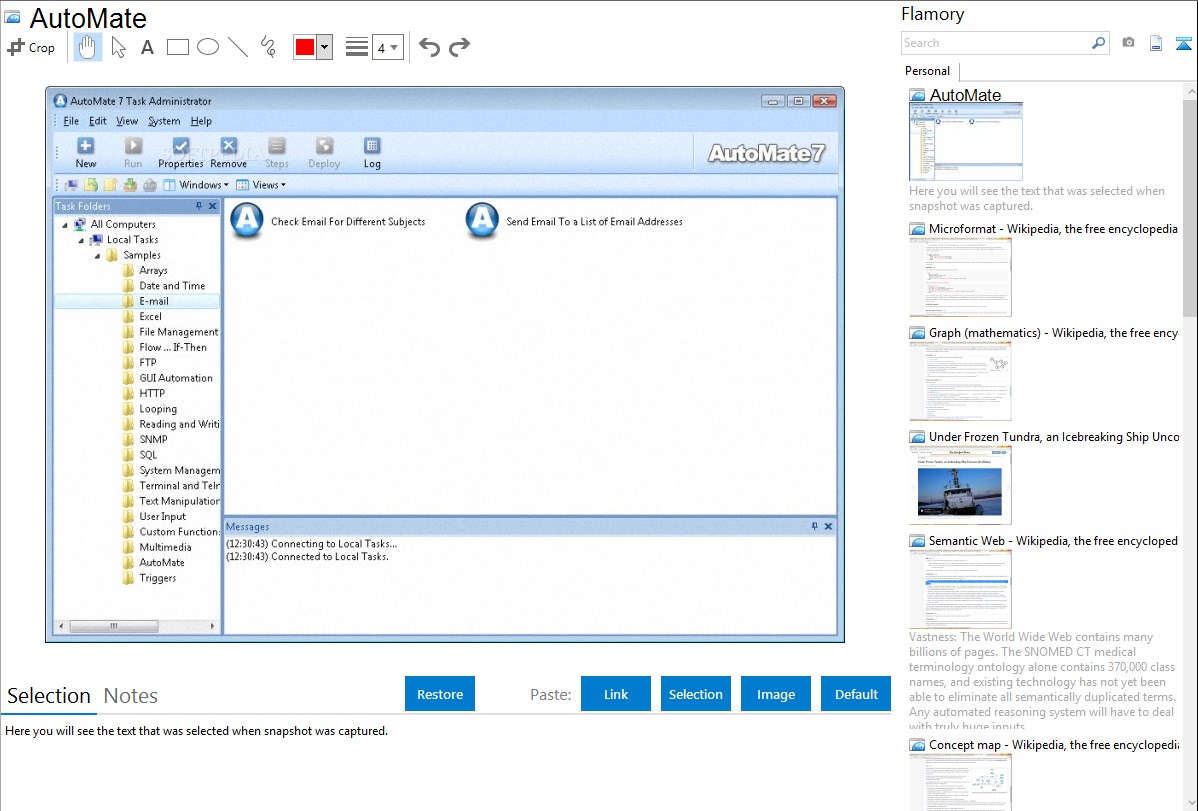
Task: Open the System menu in AutoMate
Action: (x=164, y=121)
